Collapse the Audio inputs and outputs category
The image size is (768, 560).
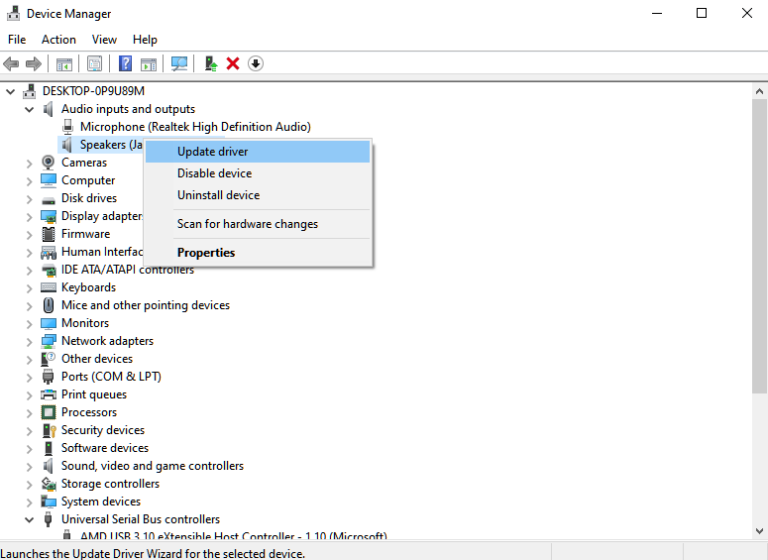pos(29,109)
